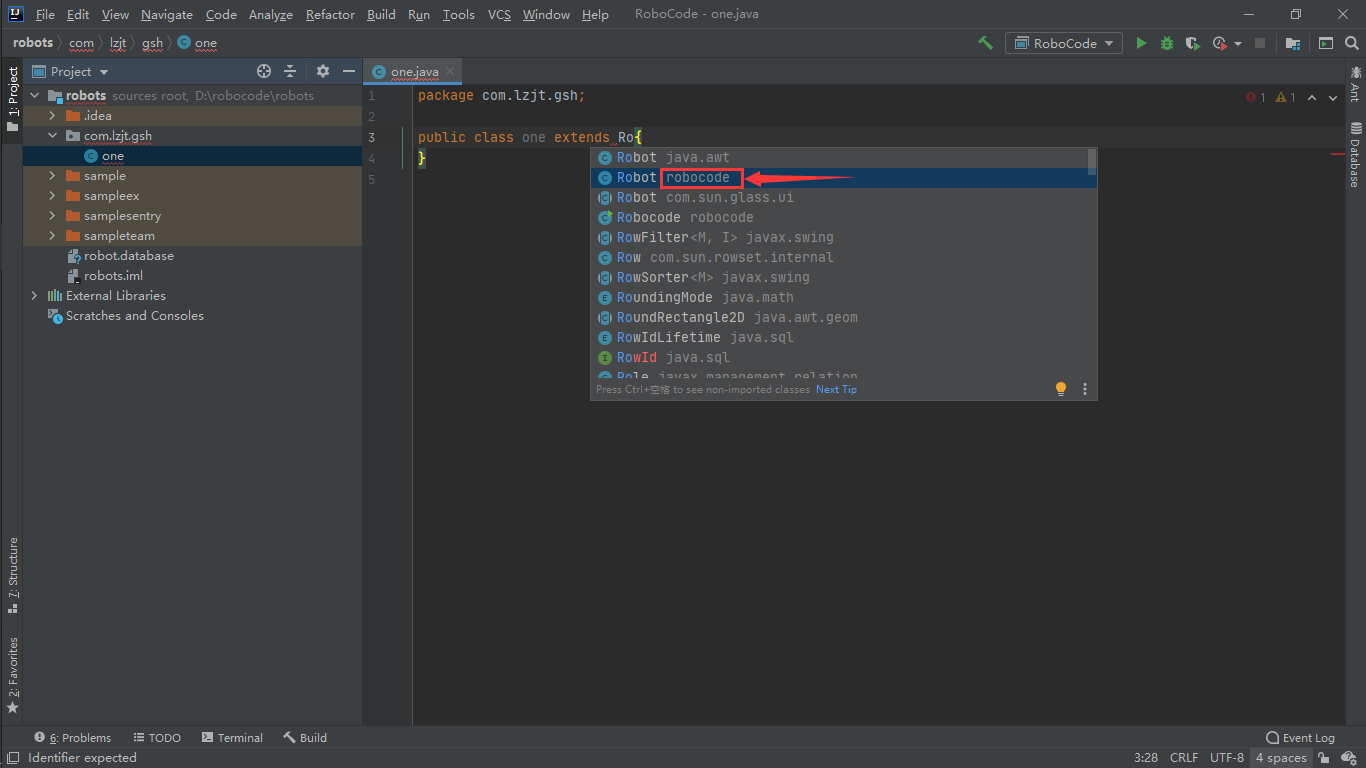Click the Build Project hammer icon

coord(985,43)
